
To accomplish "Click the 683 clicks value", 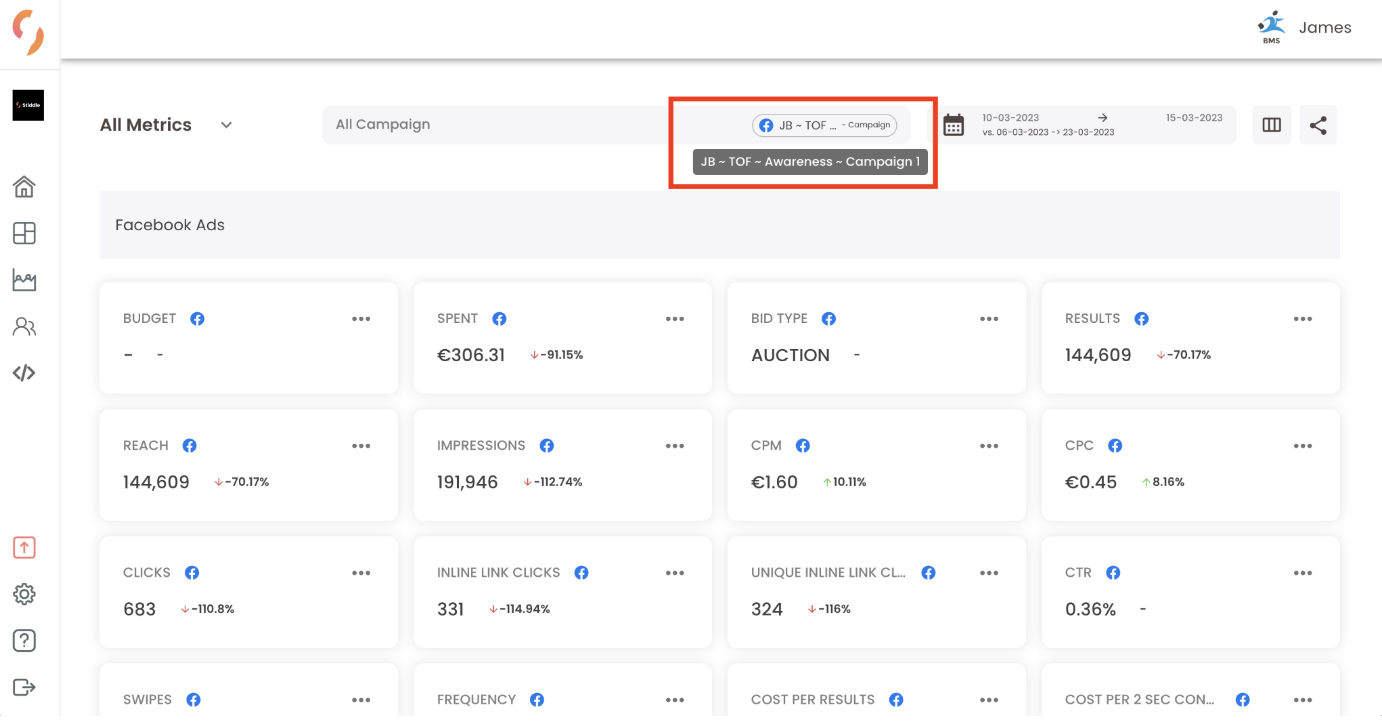I will [x=139, y=609].
